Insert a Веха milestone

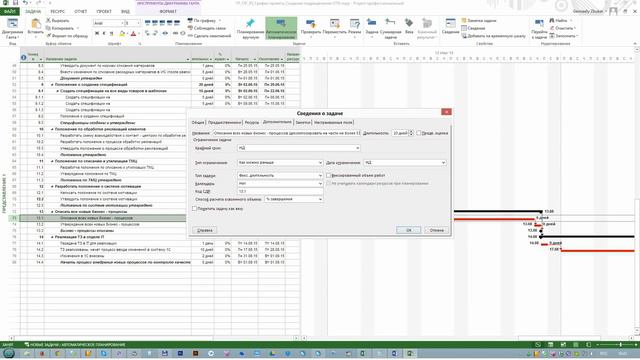tap(409, 26)
